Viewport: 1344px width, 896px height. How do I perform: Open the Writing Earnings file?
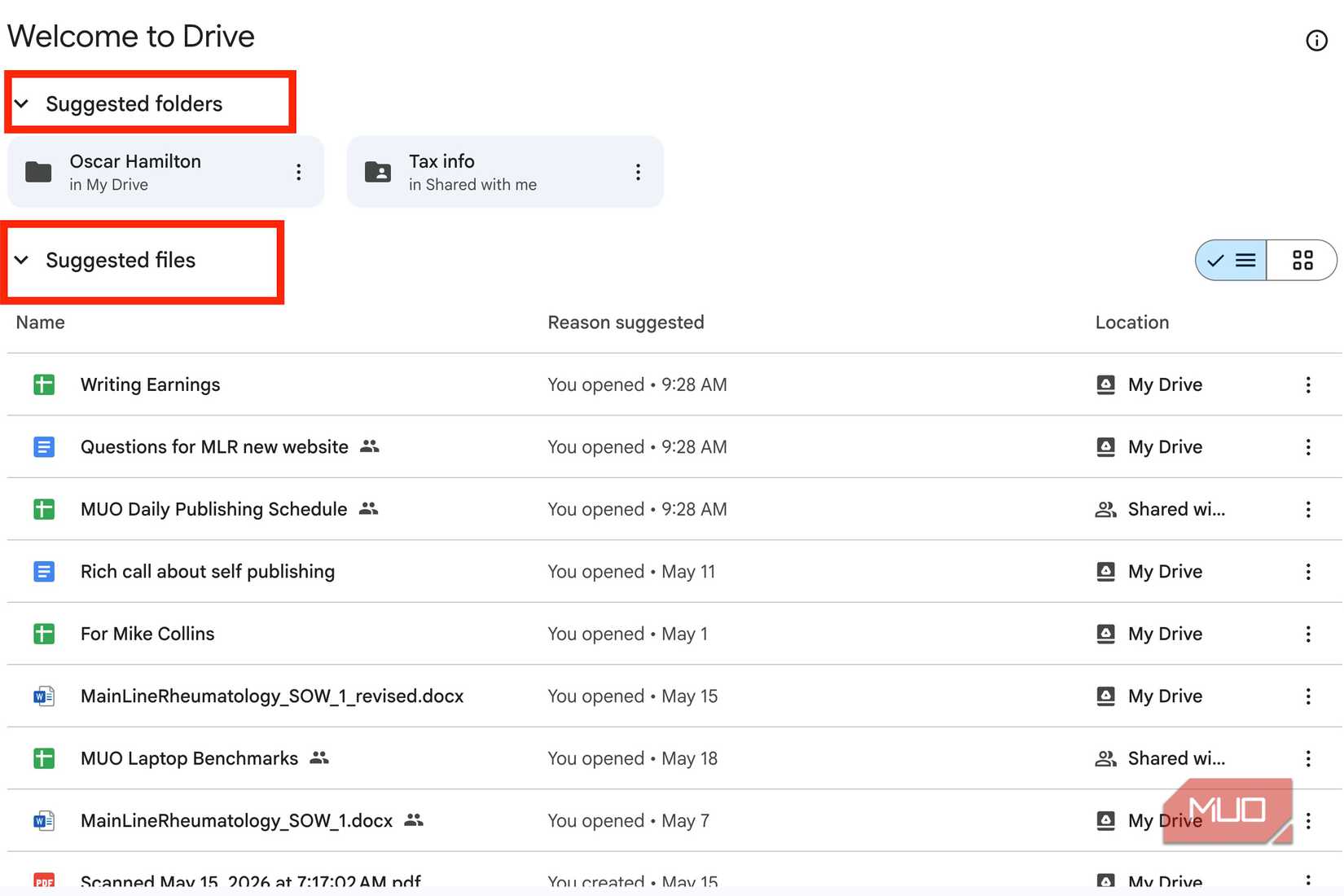click(151, 384)
